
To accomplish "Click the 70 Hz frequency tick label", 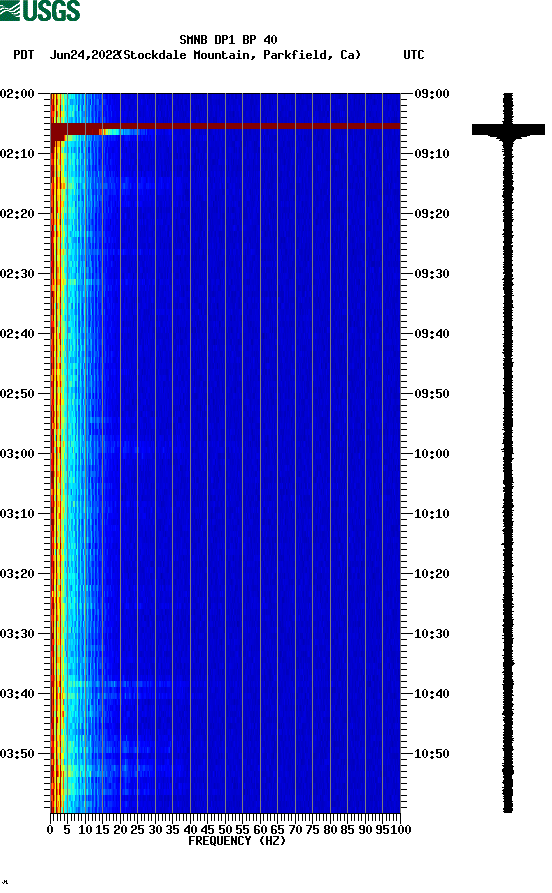I will (295, 830).
